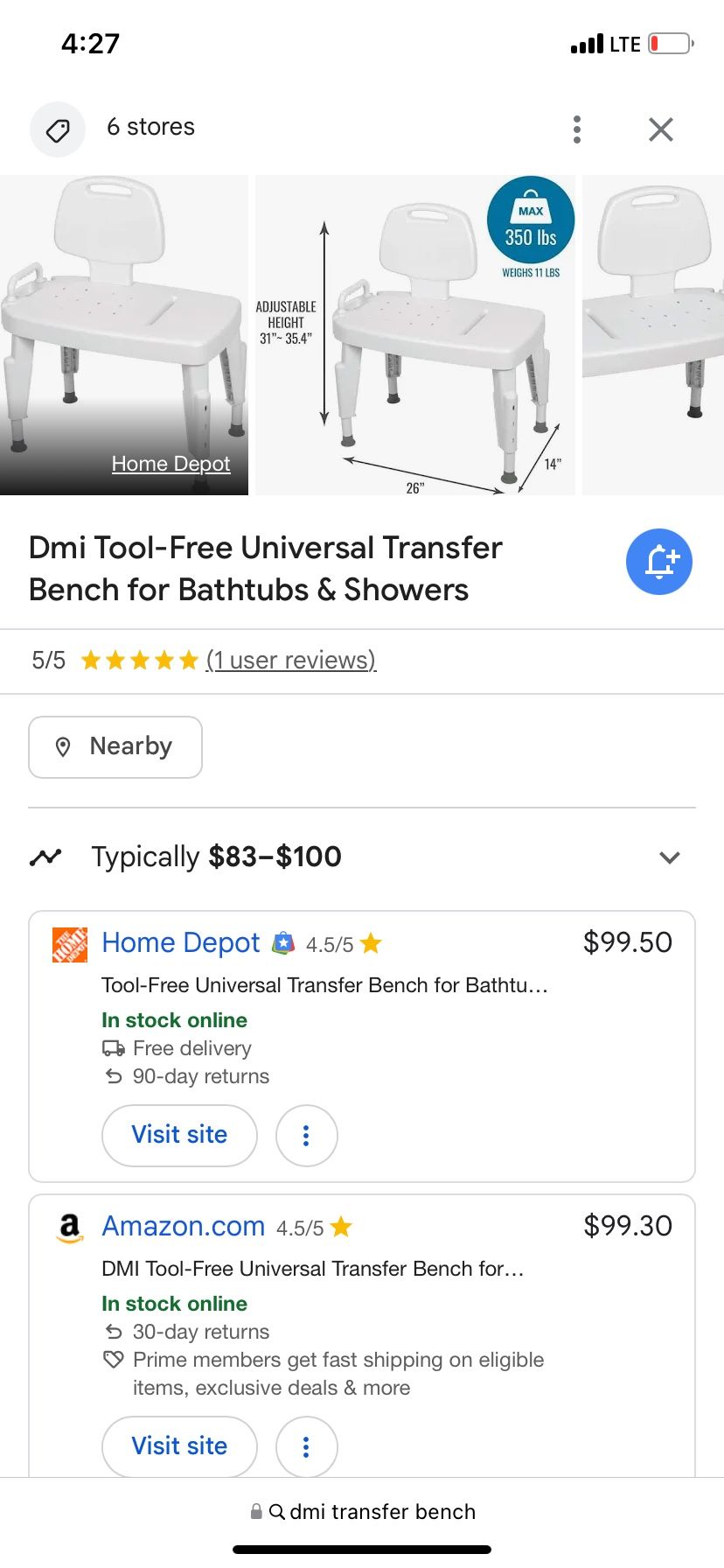The width and height of the screenshot is (724, 1568).
Task: Click the location pin icon in Nearby button
Action: click(x=64, y=745)
